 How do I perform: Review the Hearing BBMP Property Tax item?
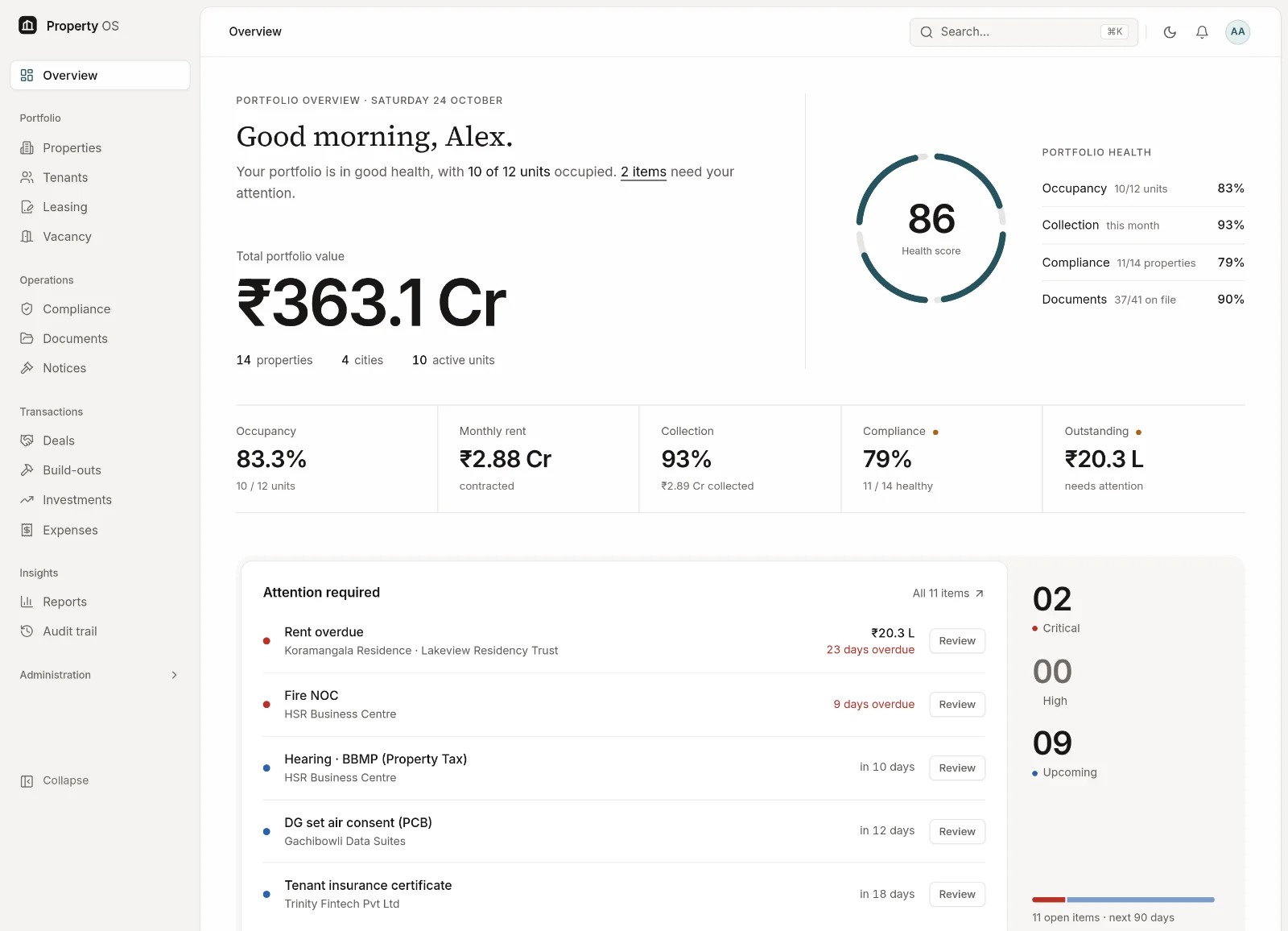[956, 768]
